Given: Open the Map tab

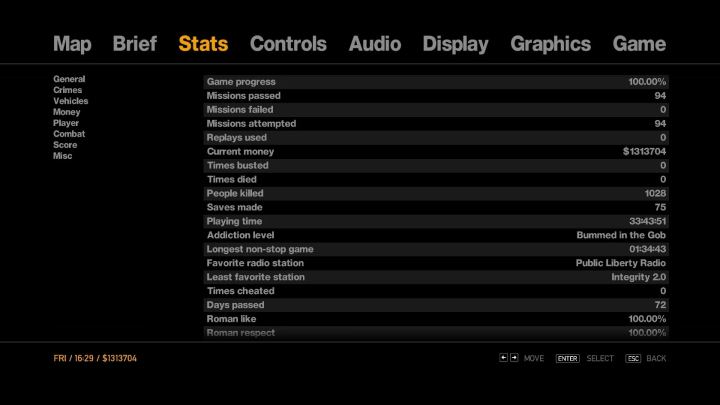Looking at the screenshot, I should pyautogui.click(x=72, y=44).
